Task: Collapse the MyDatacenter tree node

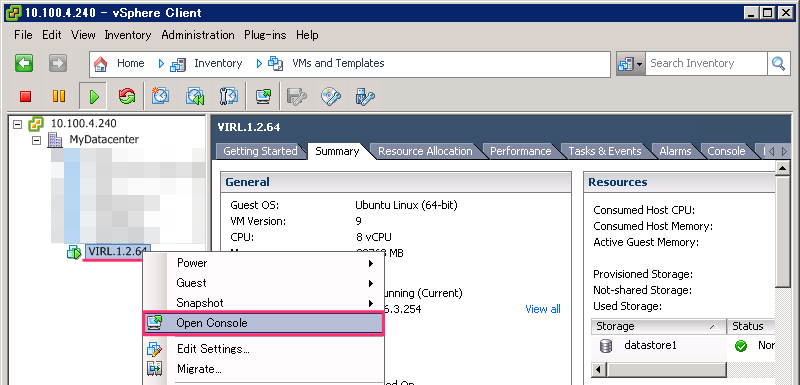Action: click(x=36, y=140)
